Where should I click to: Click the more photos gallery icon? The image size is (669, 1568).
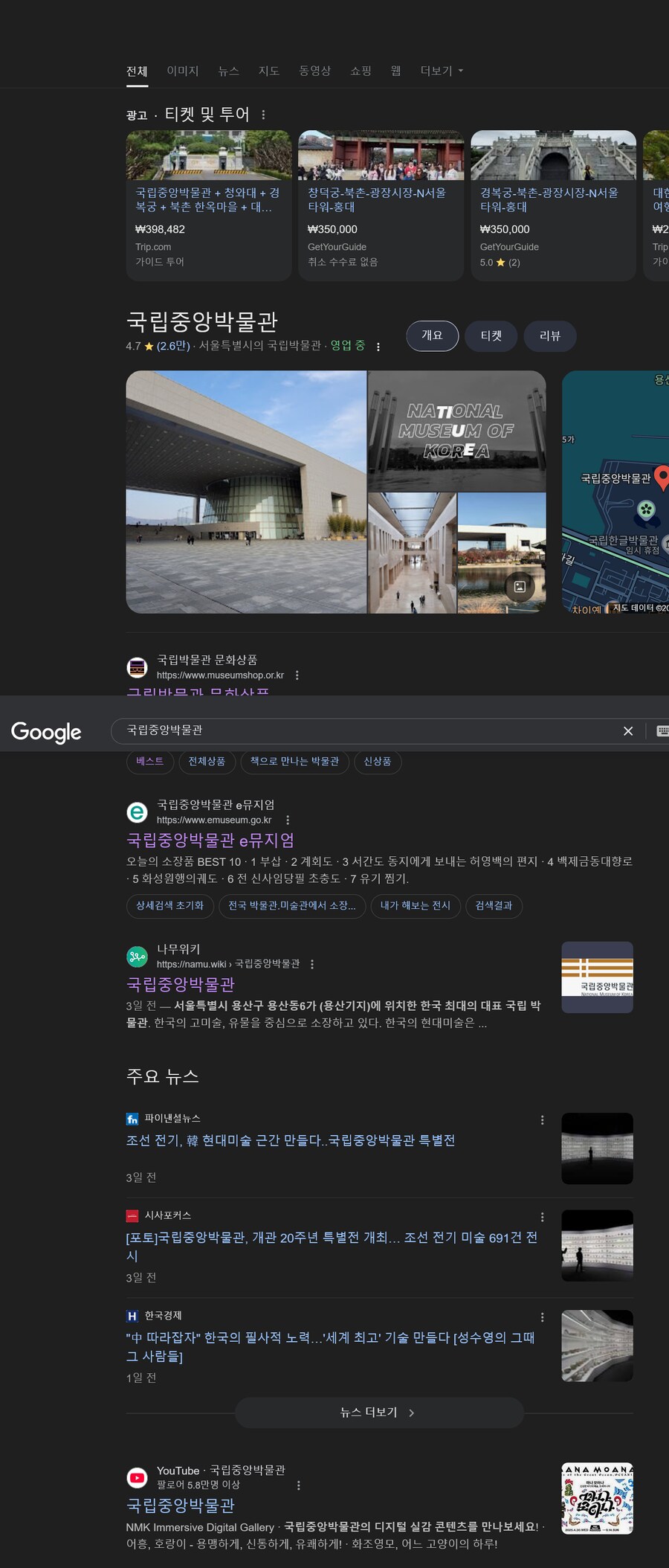tap(520, 587)
